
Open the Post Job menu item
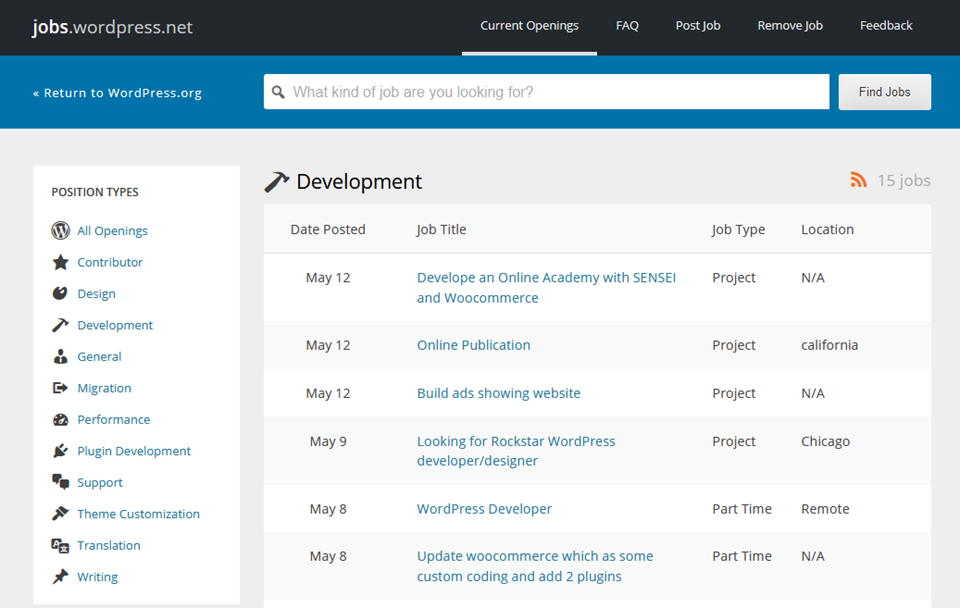(697, 25)
